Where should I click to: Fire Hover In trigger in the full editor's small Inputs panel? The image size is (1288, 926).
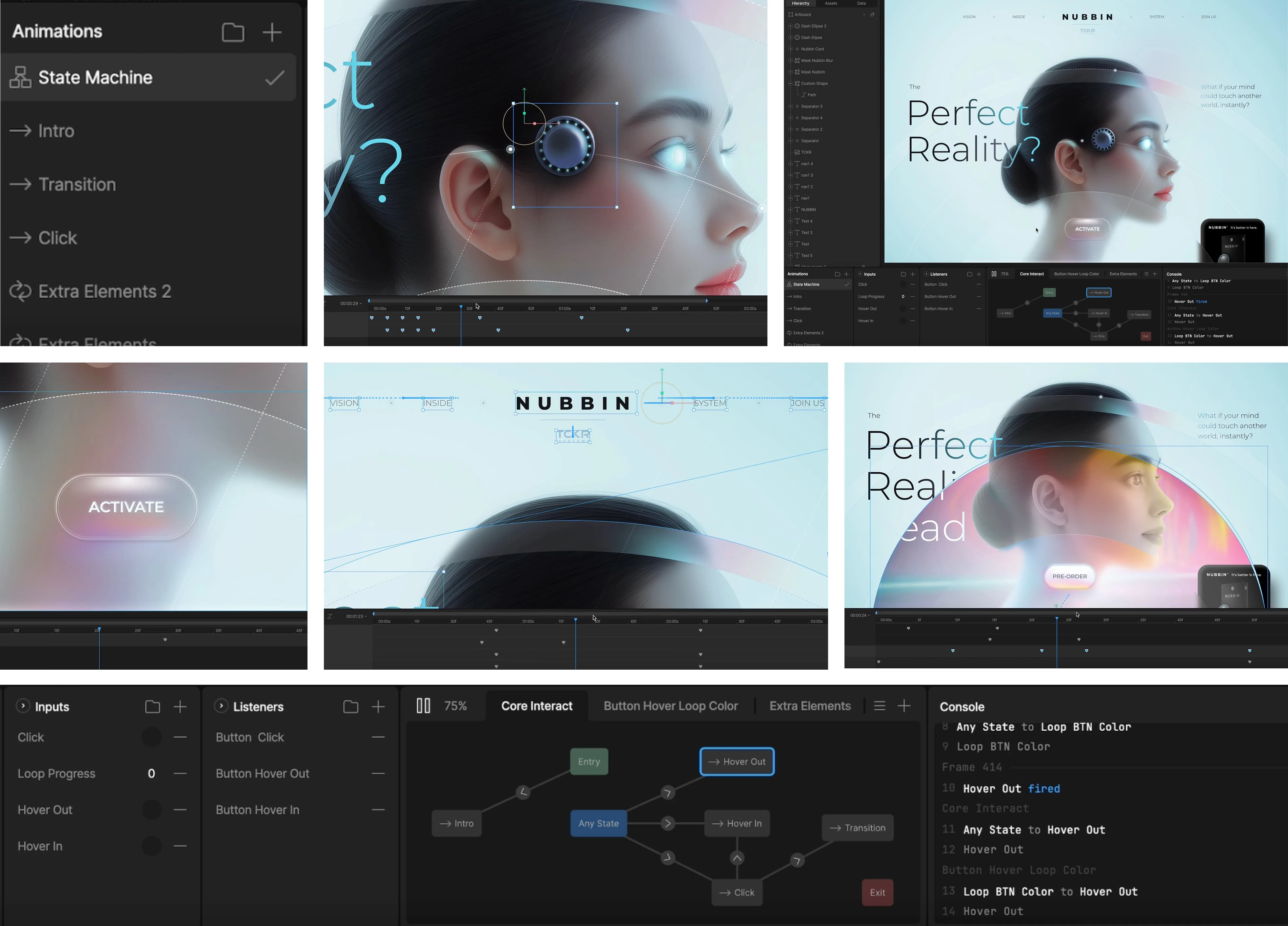903,321
